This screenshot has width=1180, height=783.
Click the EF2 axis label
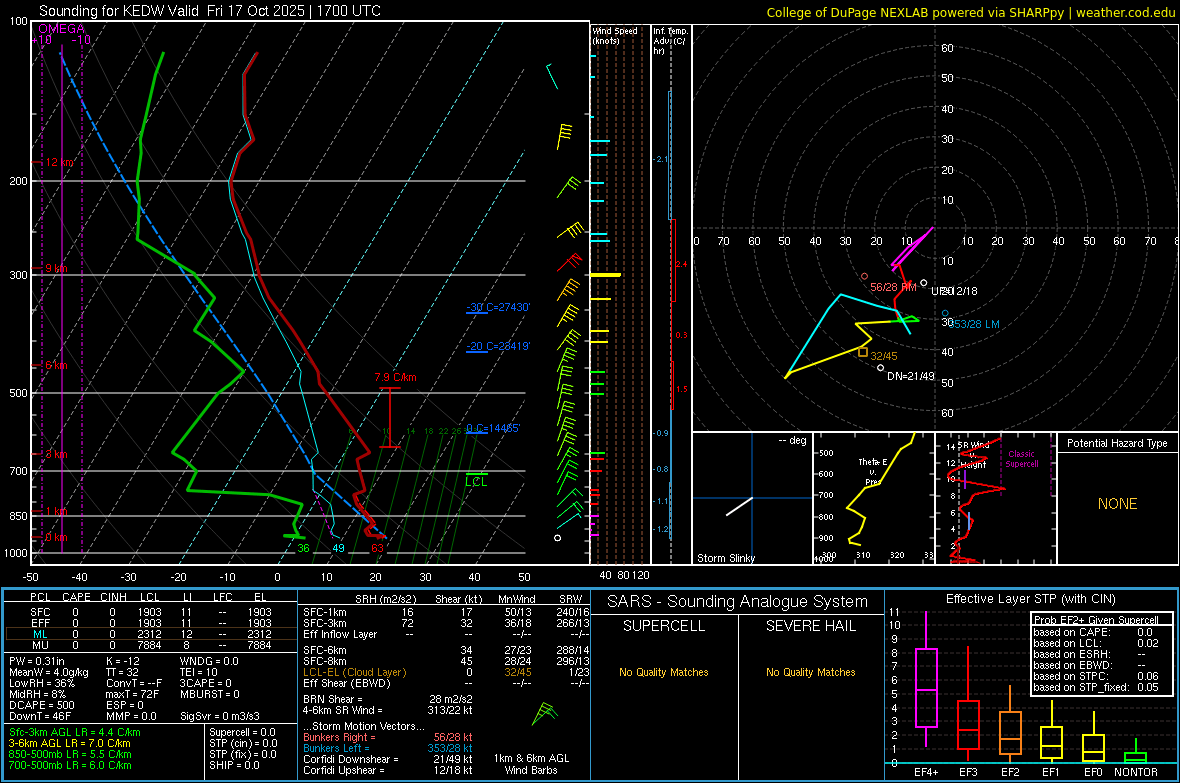point(1010,772)
